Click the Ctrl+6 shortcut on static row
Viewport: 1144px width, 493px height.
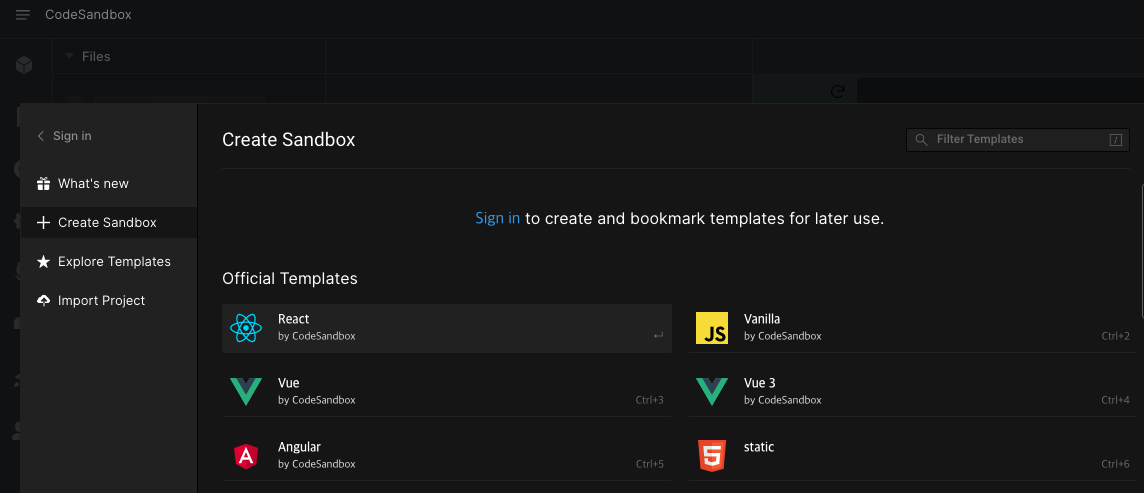click(x=1116, y=464)
